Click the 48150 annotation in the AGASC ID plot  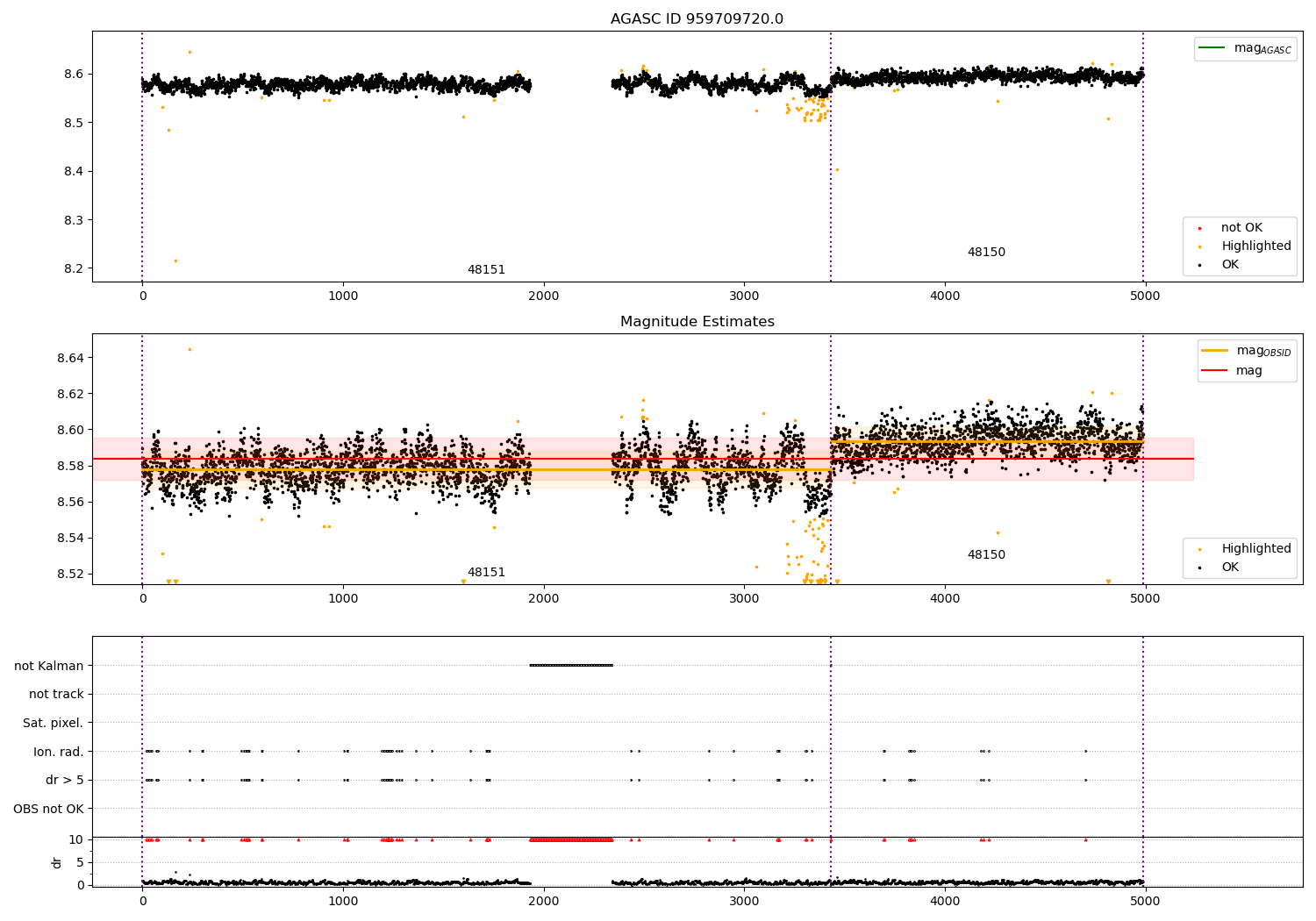coord(986,253)
